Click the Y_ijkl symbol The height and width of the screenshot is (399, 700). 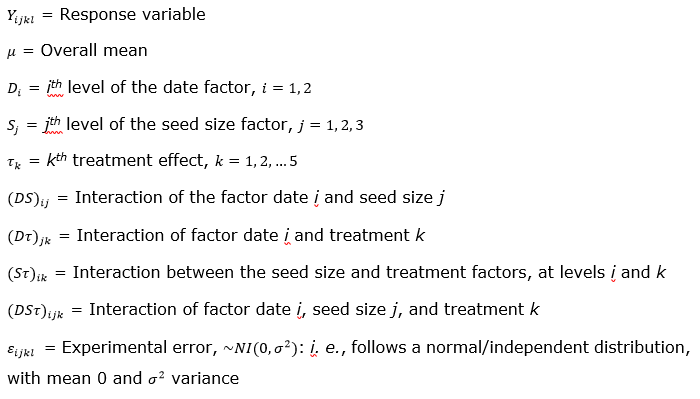[21, 17]
